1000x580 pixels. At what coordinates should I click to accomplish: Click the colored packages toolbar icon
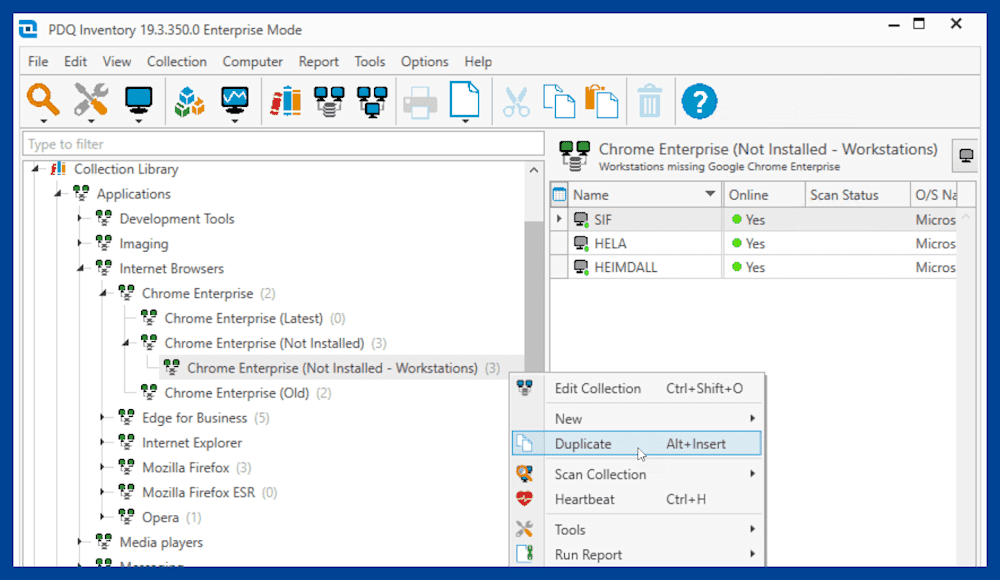point(189,100)
